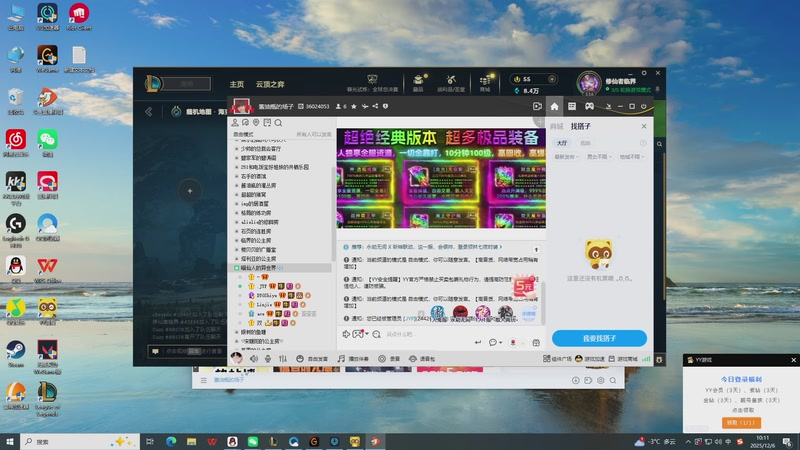Click the orange claim button in YY游戏 popup
800x450 pixels.
coord(741,422)
